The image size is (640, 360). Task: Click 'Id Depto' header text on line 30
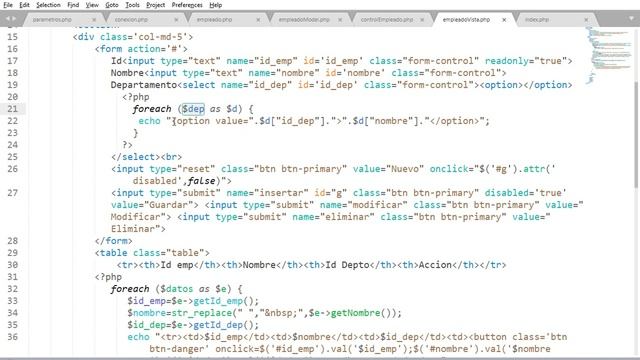tap(347, 265)
